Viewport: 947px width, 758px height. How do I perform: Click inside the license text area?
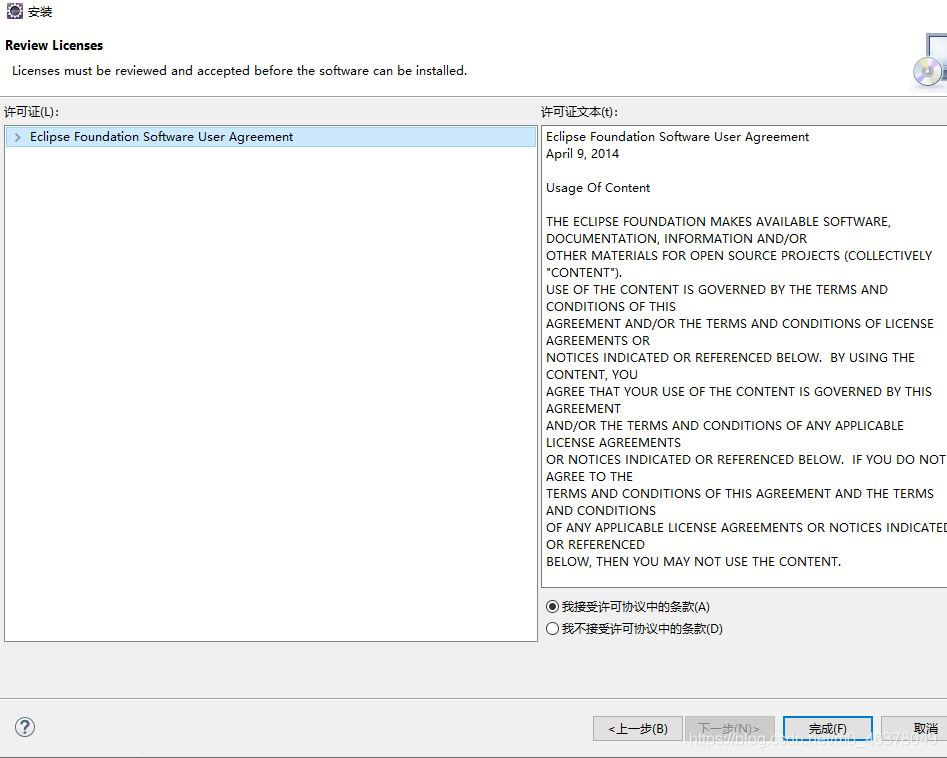[x=744, y=356]
